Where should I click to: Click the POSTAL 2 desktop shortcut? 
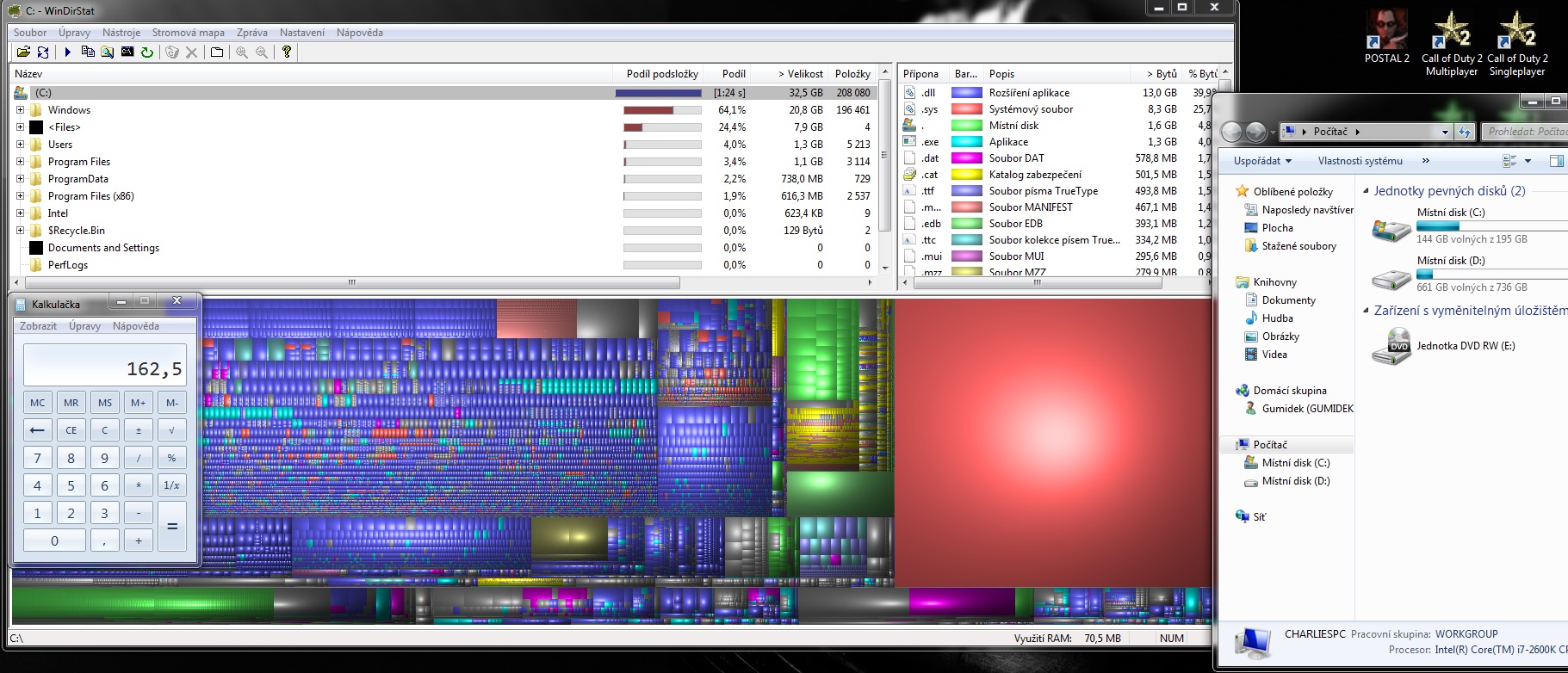pos(1386,37)
